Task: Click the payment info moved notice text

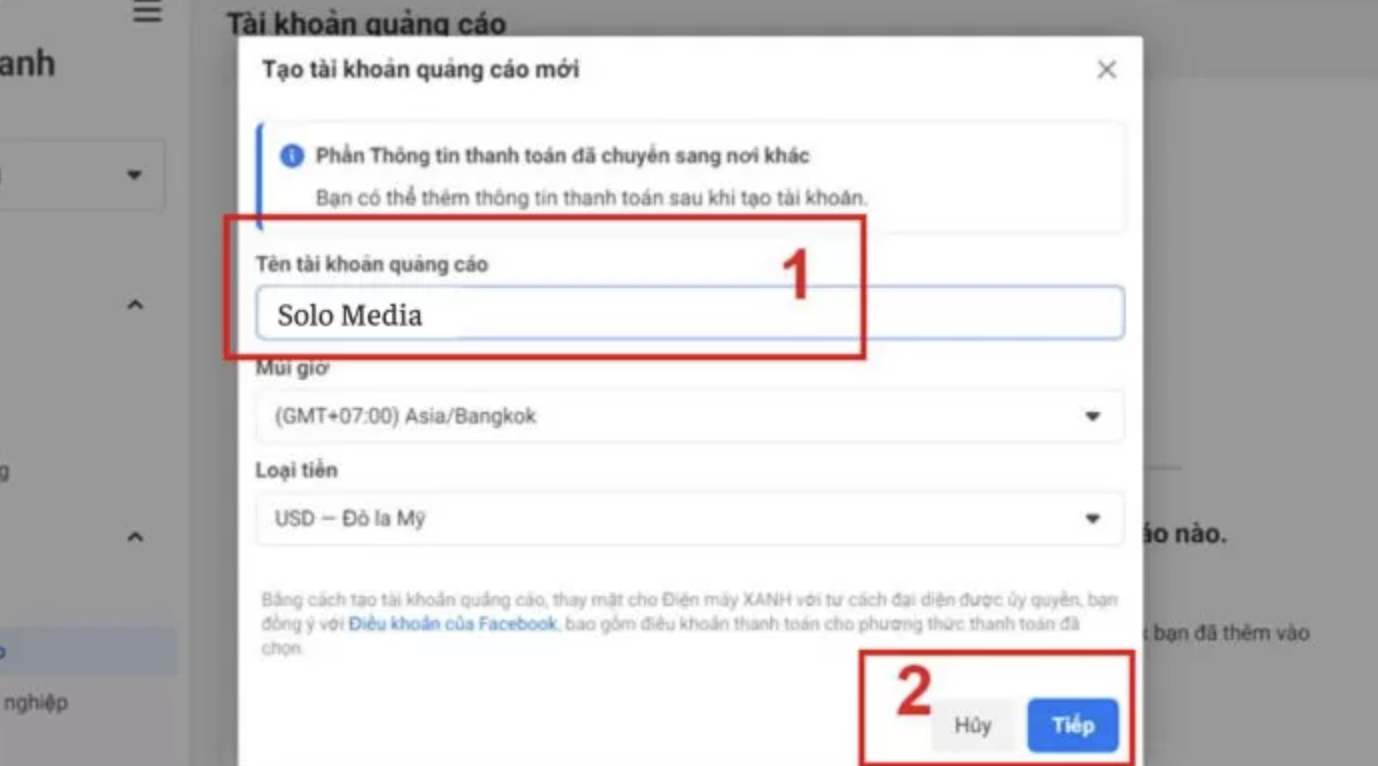Action: 562,156
